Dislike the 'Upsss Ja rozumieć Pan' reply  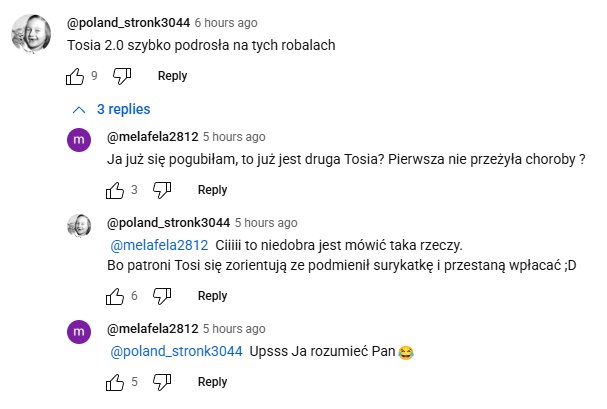click(162, 382)
